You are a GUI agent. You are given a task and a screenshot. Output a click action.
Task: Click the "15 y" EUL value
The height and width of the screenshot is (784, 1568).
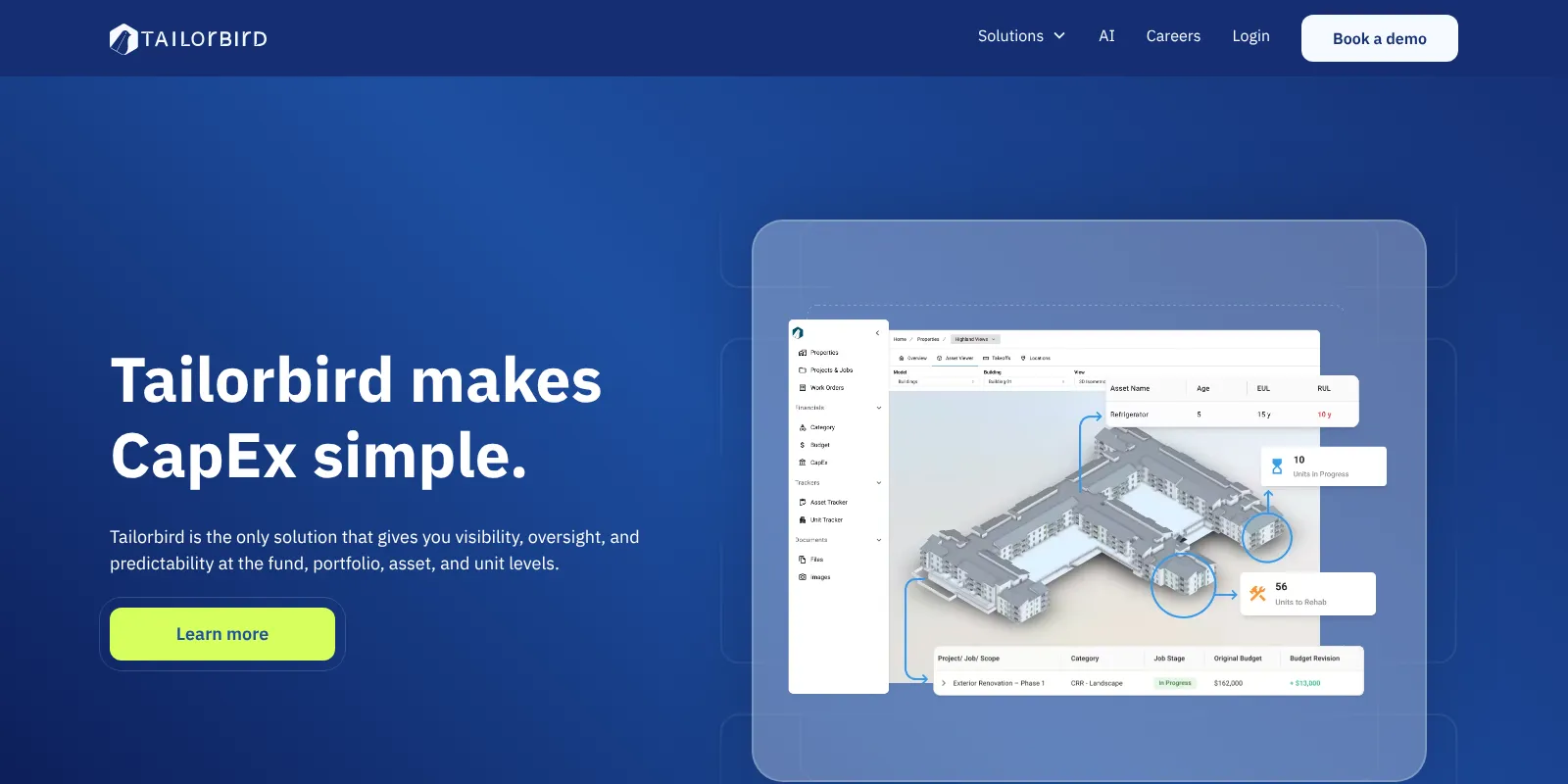point(1264,415)
